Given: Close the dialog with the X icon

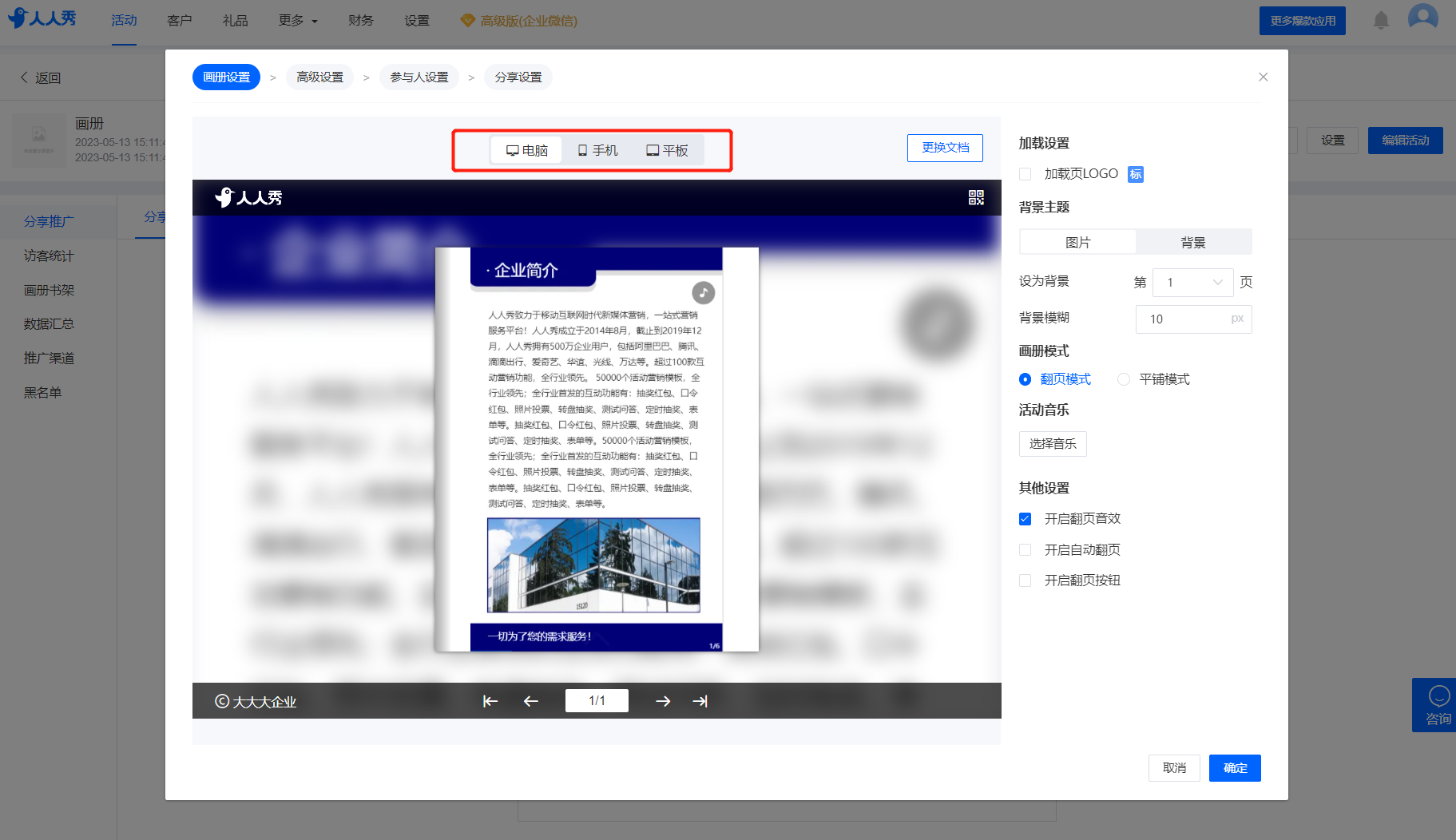Looking at the screenshot, I should (x=1263, y=77).
